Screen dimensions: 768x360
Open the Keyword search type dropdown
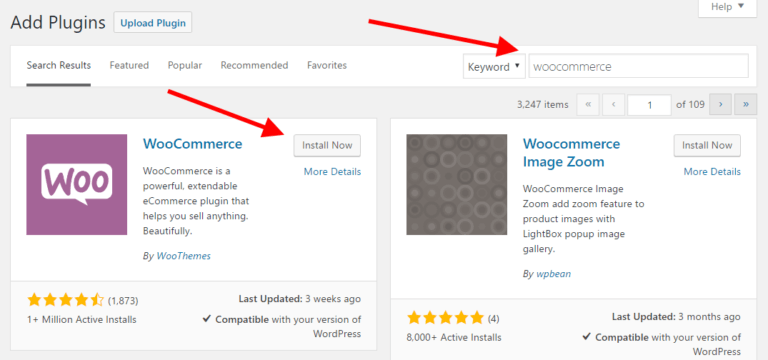click(494, 66)
